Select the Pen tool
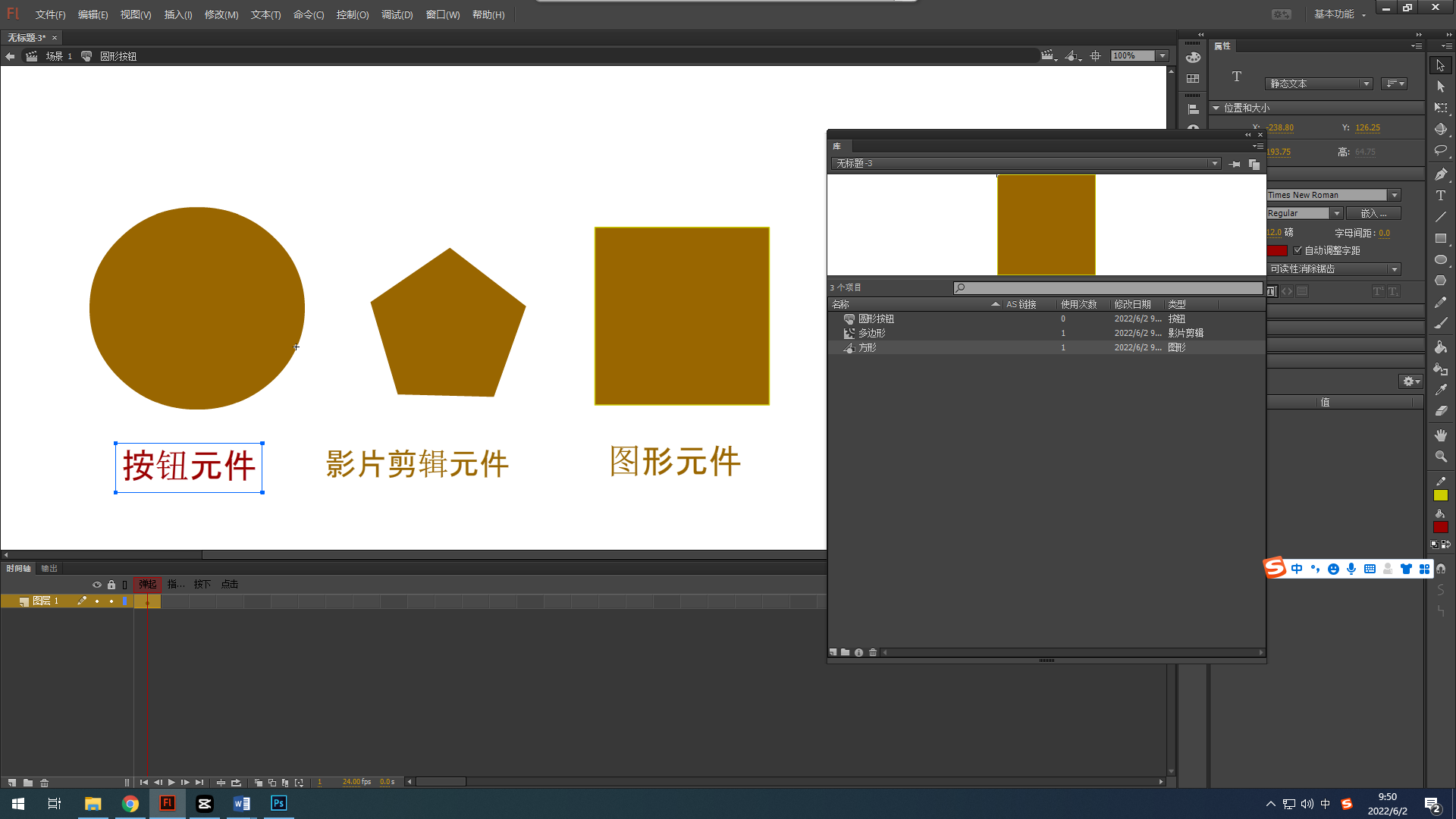Viewport: 1456px width, 819px height. tap(1441, 174)
